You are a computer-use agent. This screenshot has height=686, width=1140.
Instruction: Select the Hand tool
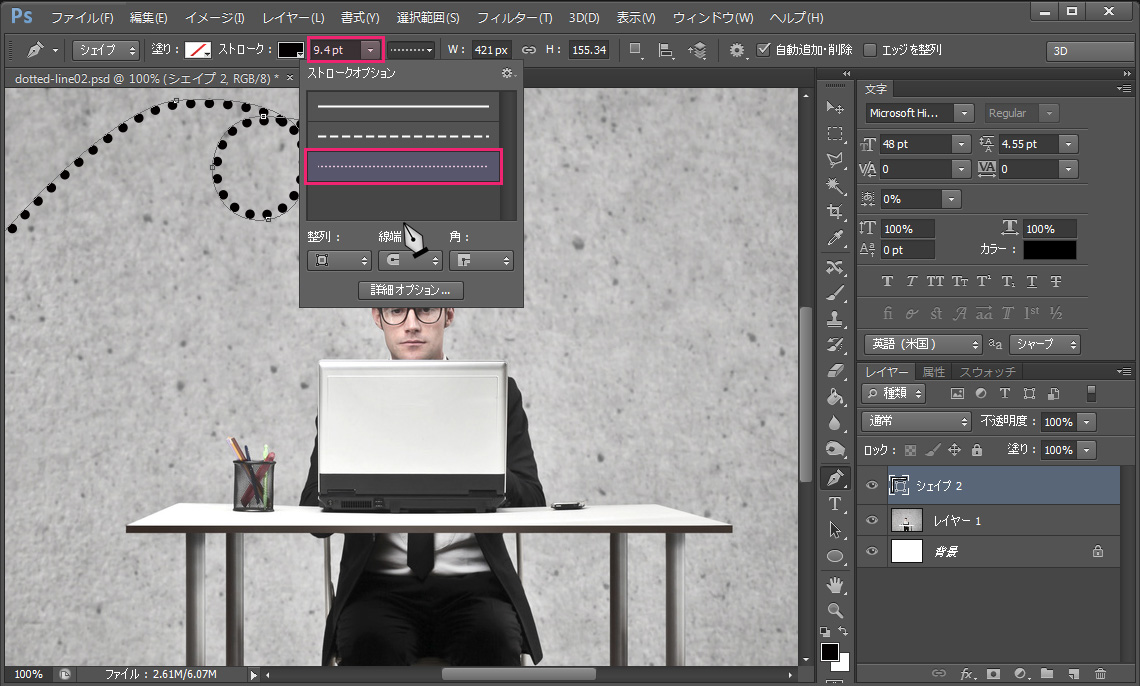click(835, 583)
